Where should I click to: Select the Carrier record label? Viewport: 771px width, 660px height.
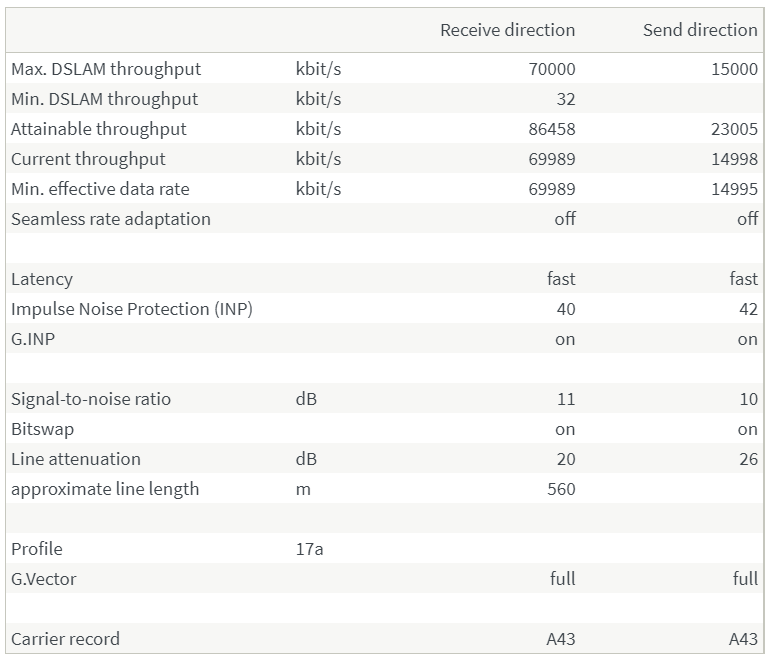point(65,639)
